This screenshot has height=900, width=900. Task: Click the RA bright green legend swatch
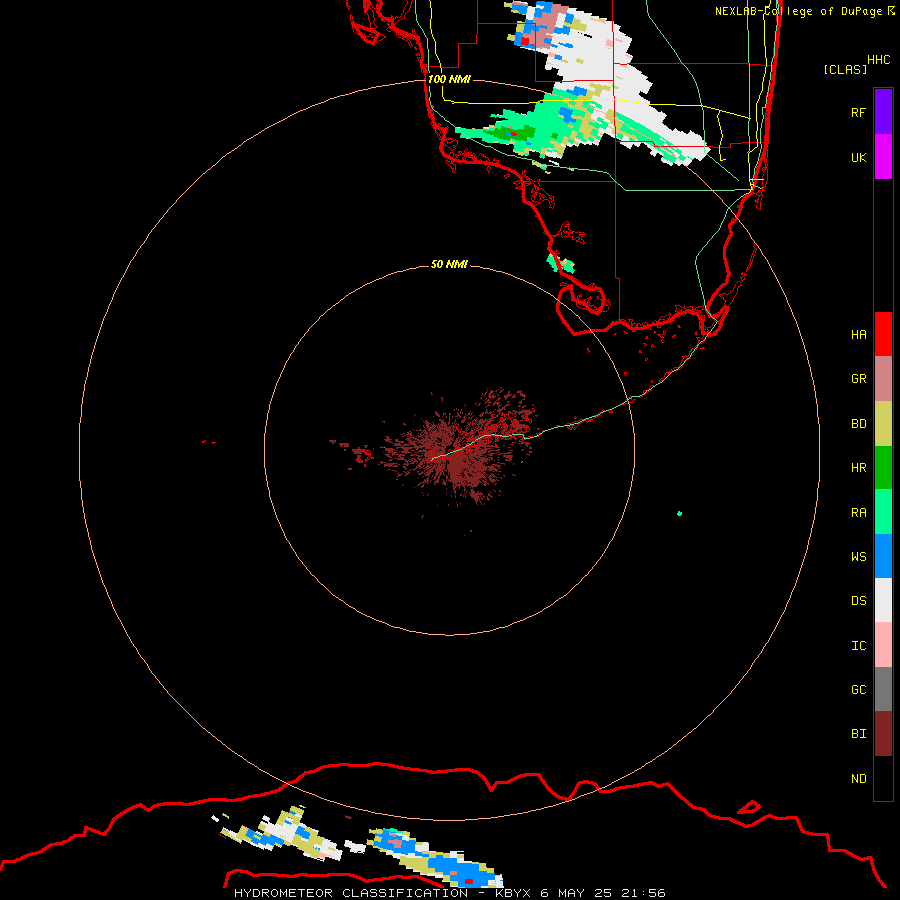click(883, 512)
